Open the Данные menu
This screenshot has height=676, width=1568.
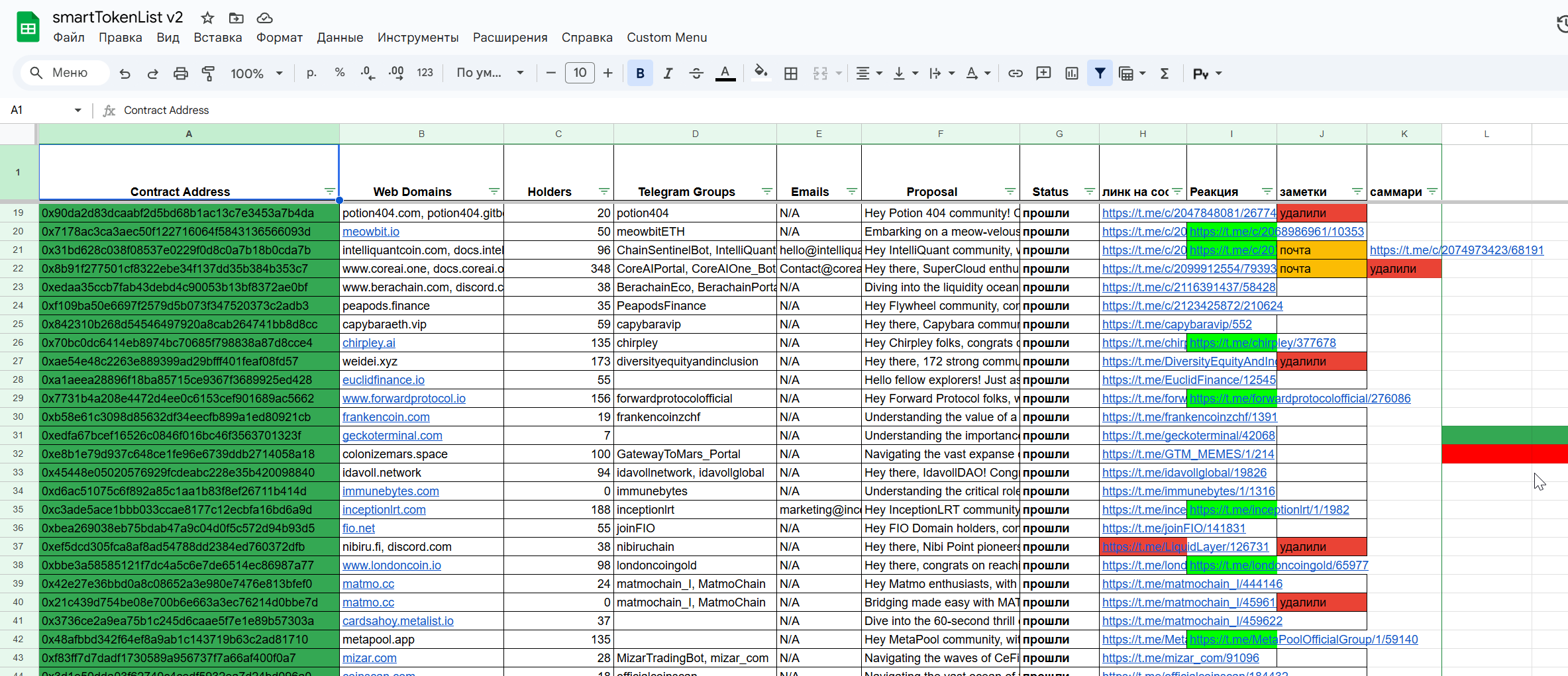click(339, 38)
